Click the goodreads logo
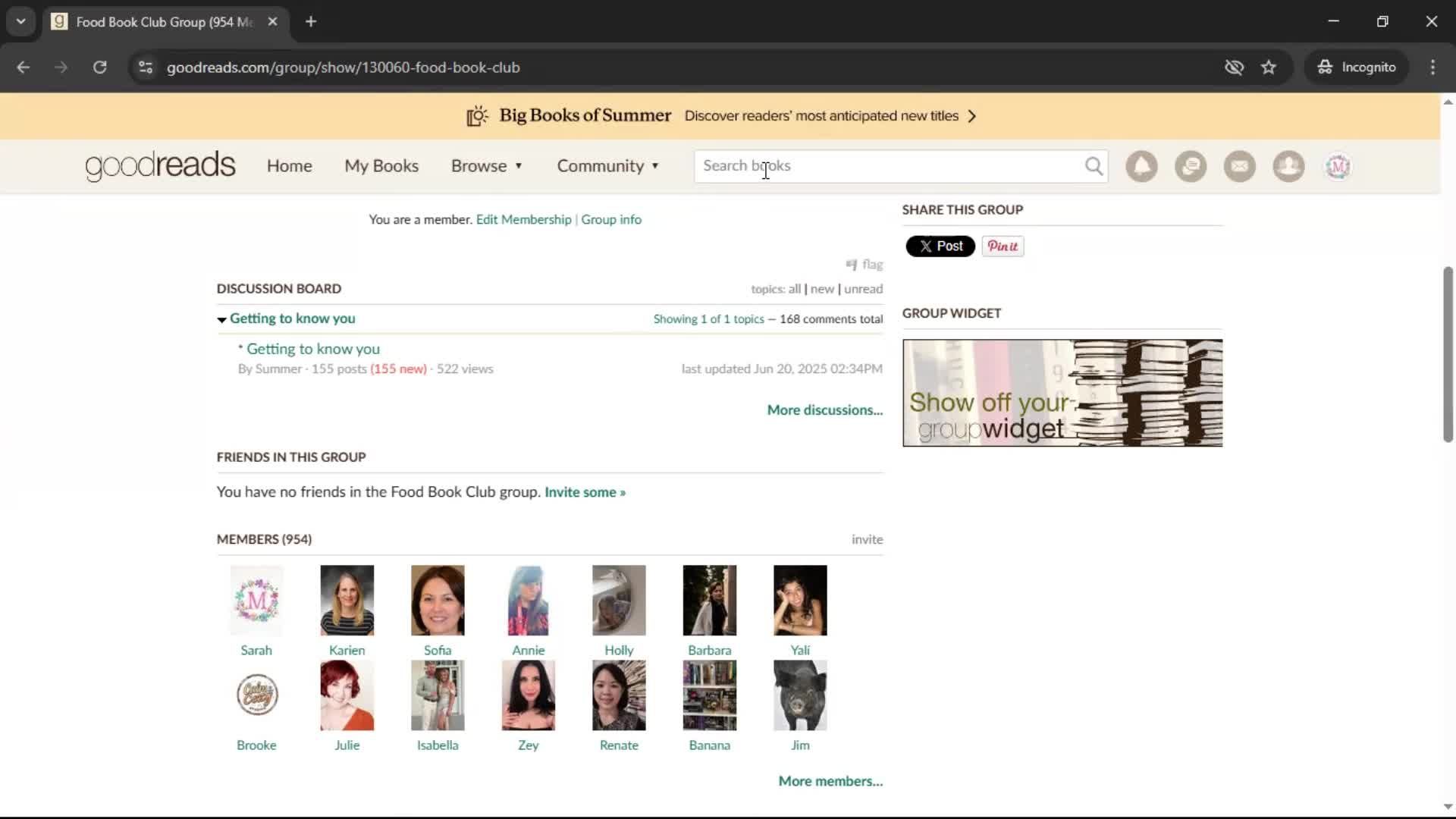Viewport: 1456px width, 819px height. 160,166
